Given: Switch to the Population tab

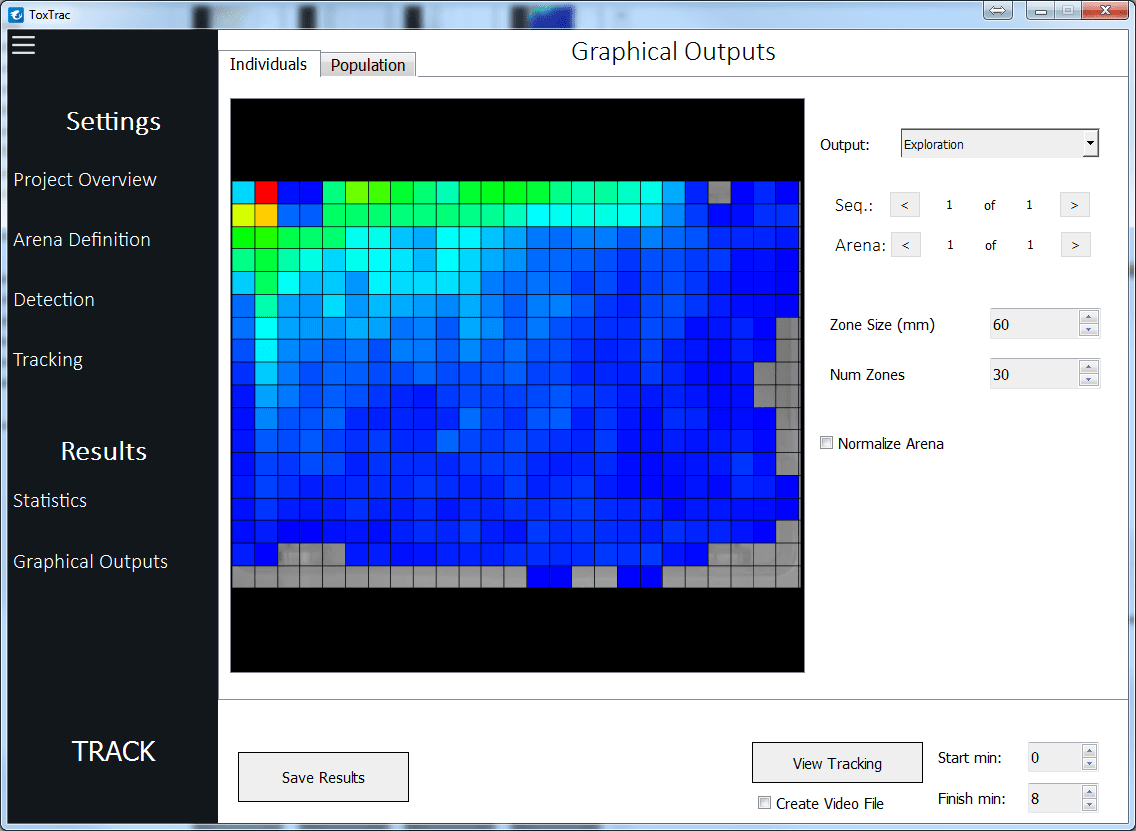Looking at the screenshot, I should point(368,64).
